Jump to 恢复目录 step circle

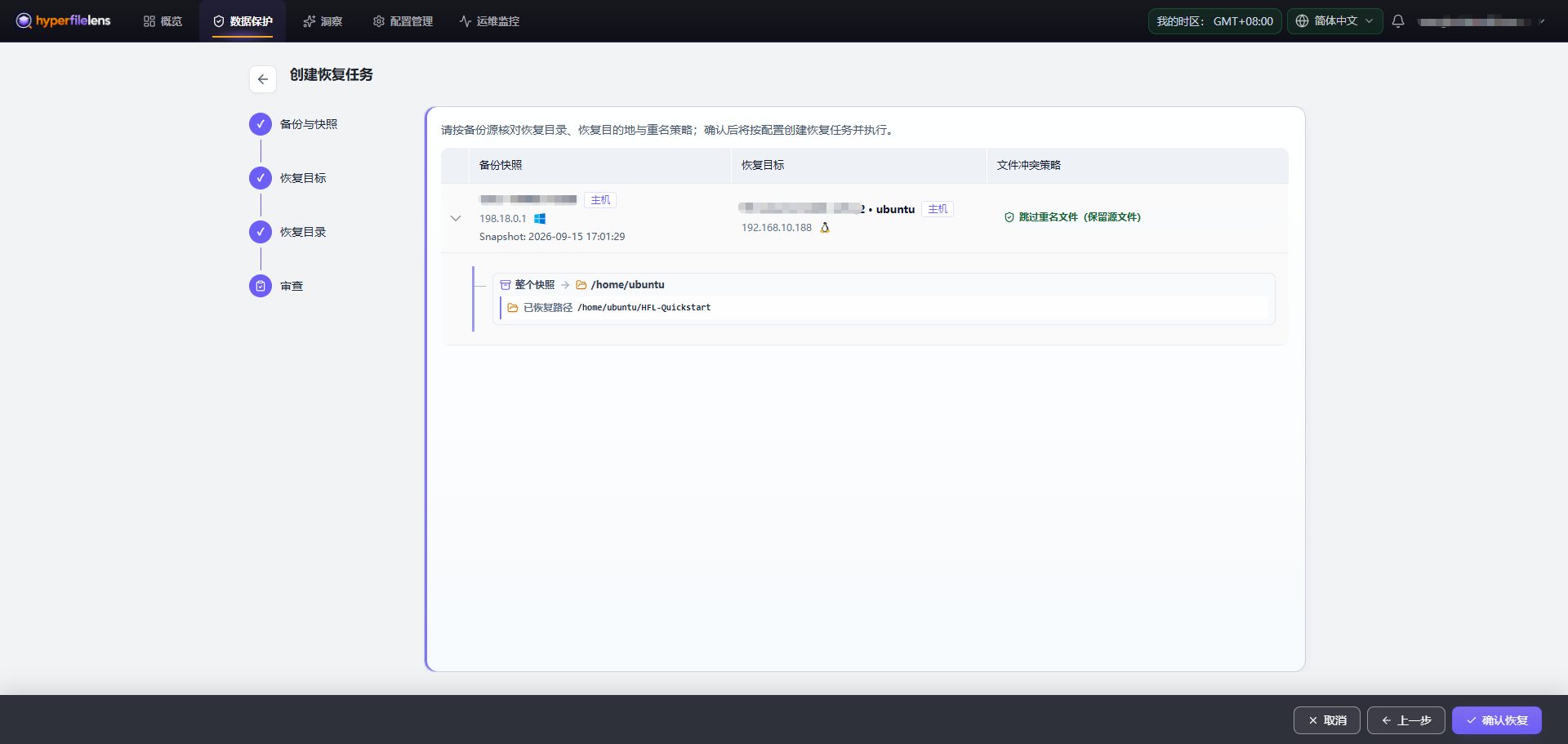point(261,232)
